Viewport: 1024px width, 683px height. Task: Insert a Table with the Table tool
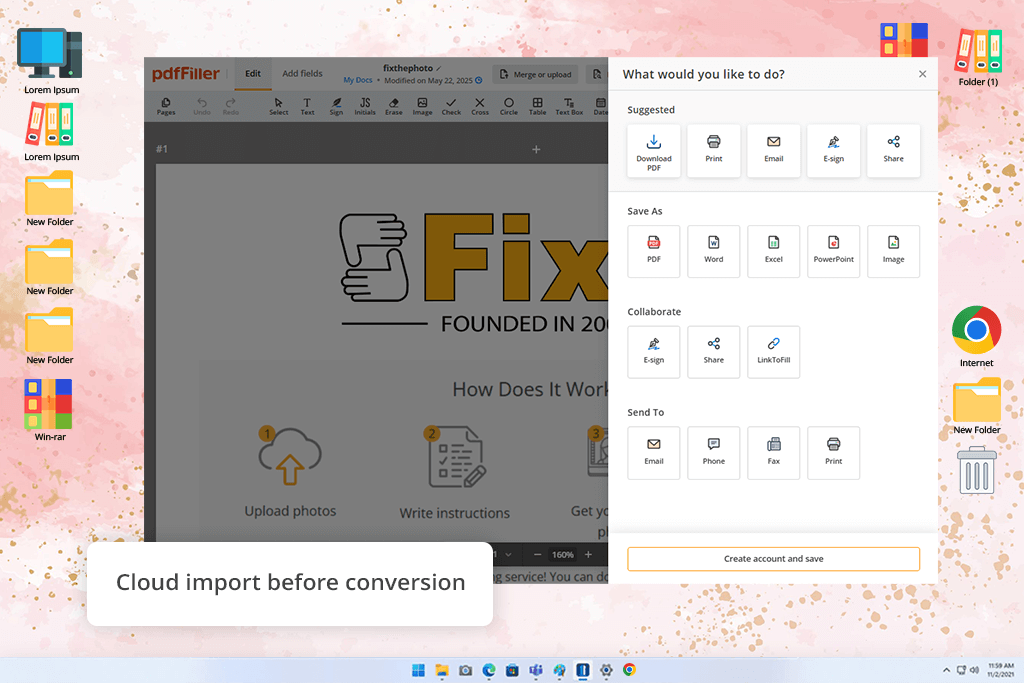537,106
